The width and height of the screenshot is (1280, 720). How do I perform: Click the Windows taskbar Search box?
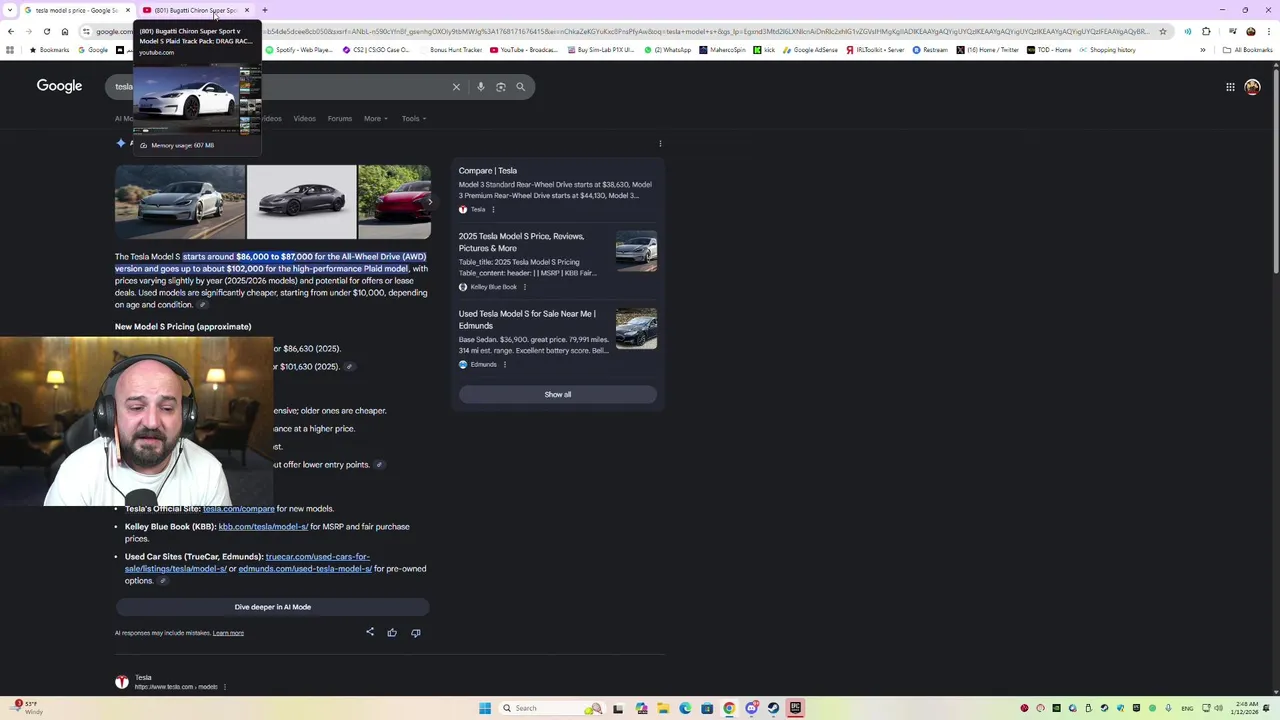point(550,708)
